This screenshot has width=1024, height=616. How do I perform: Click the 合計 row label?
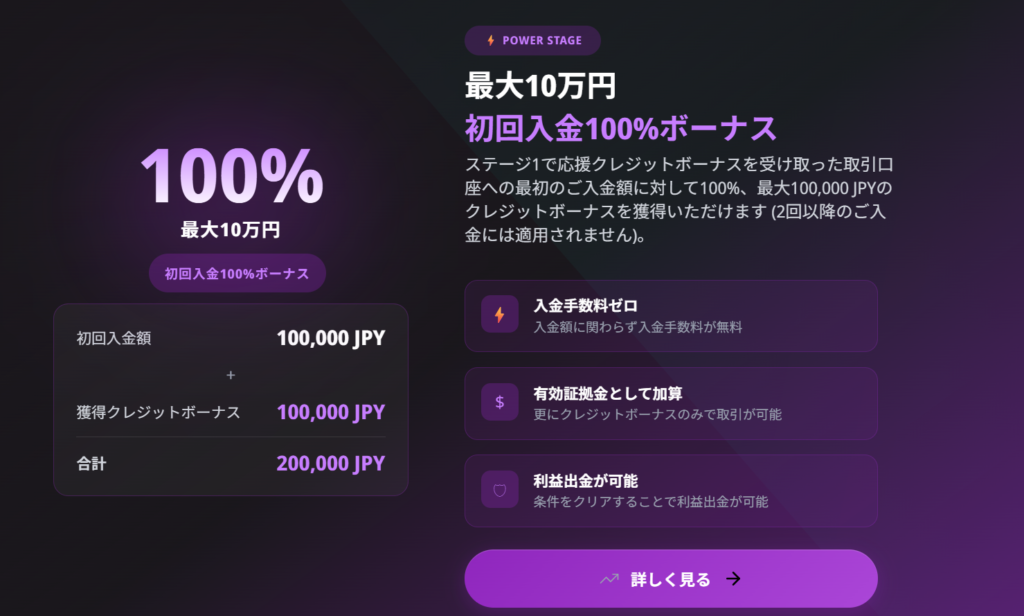click(91, 464)
